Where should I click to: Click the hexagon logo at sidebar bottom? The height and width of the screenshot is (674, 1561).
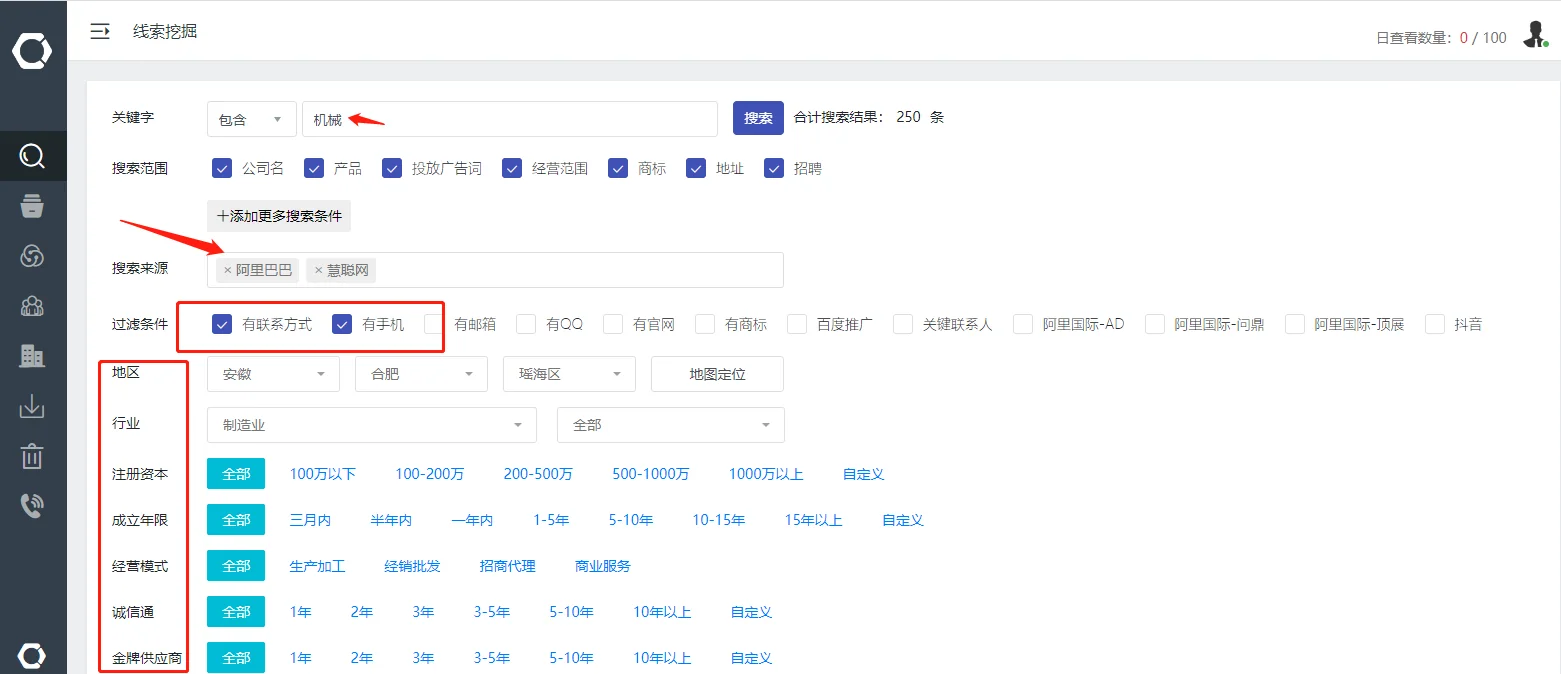(32, 656)
